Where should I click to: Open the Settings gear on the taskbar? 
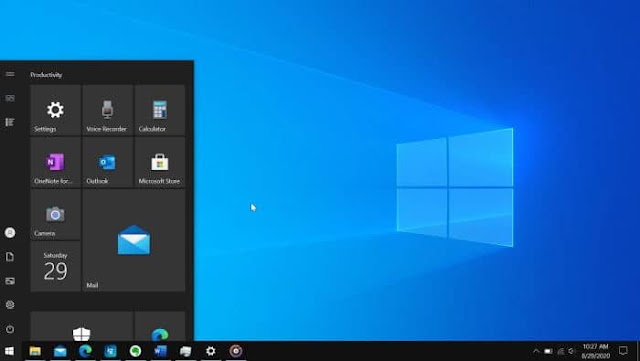211,351
